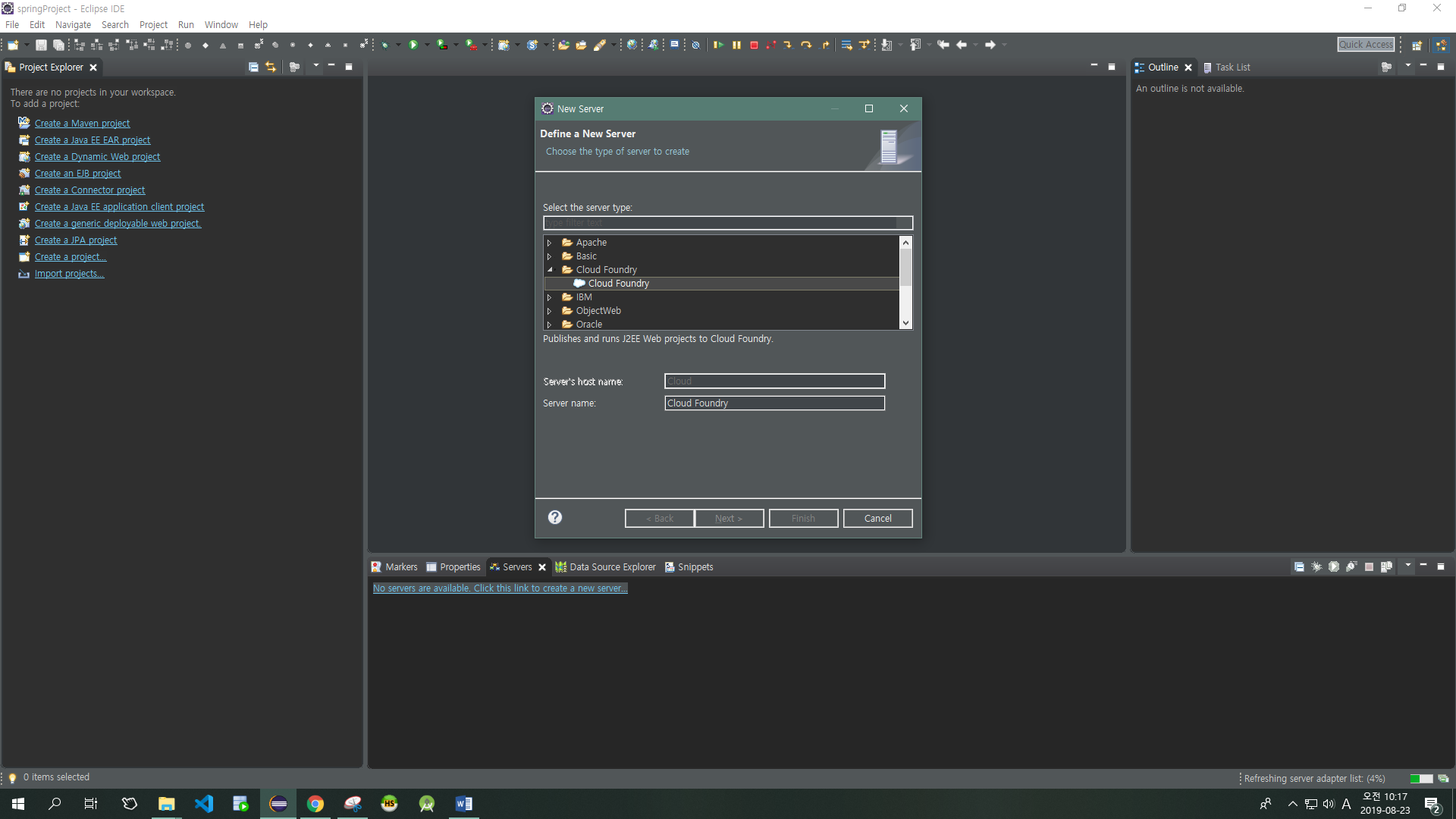The image size is (1456, 819).
Task: Click the Open Perspective icon
Action: click(x=1416, y=45)
